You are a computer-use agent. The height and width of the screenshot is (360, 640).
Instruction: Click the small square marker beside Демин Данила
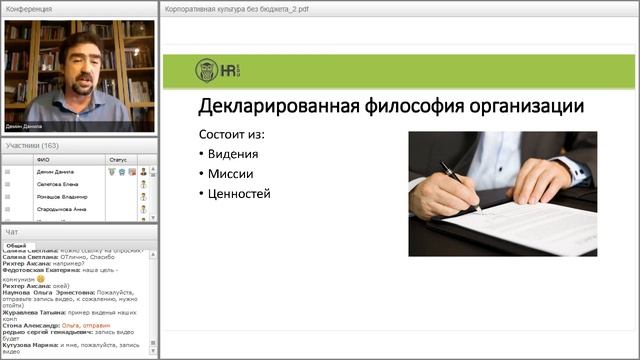click(x=7, y=172)
